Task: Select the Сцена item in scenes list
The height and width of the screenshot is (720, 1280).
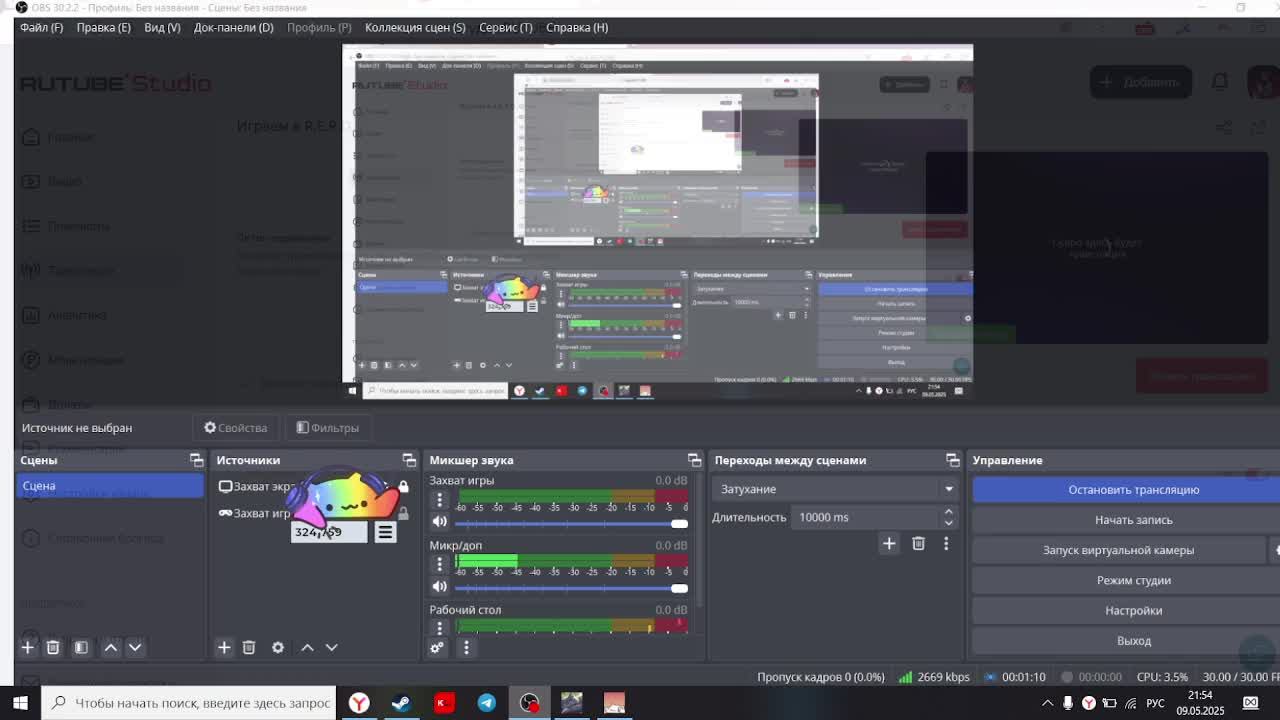Action: coord(110,486)
